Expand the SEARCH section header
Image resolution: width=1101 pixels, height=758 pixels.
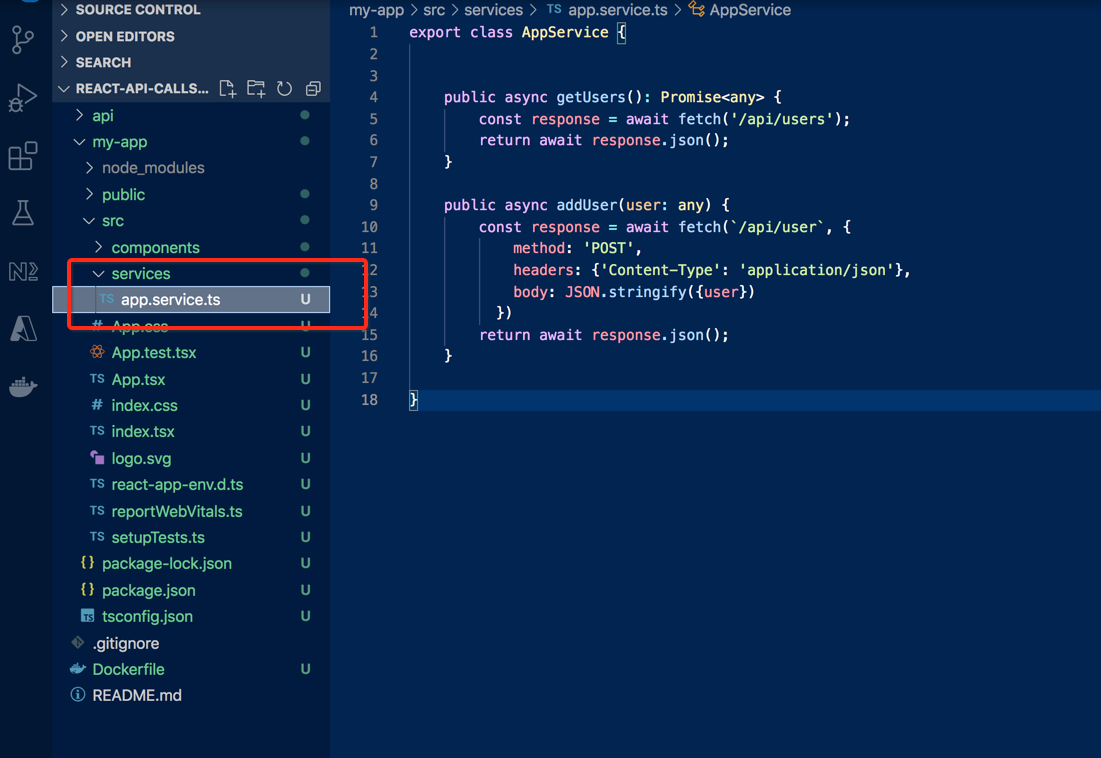pyautogui.click(x=105, y=62)
